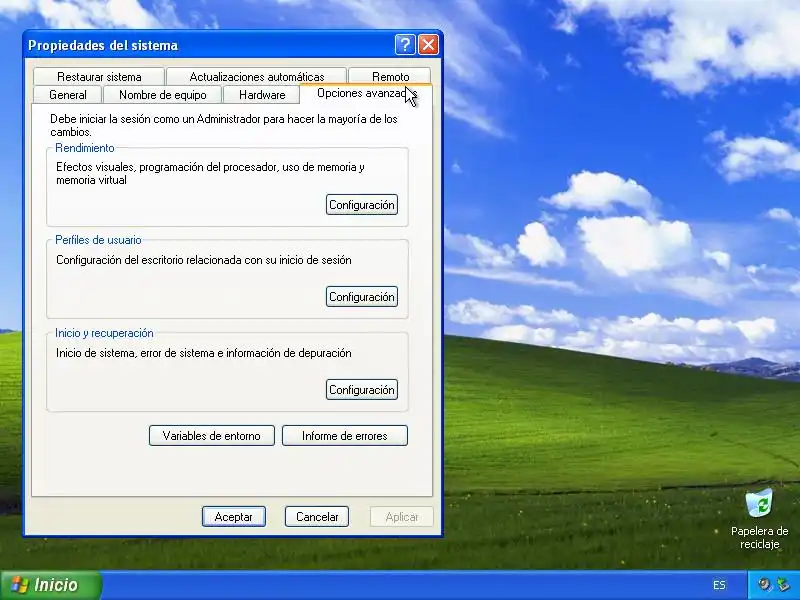Close the Propiedades del sistema dialog

pyautogui.click(x=429, y=45)
